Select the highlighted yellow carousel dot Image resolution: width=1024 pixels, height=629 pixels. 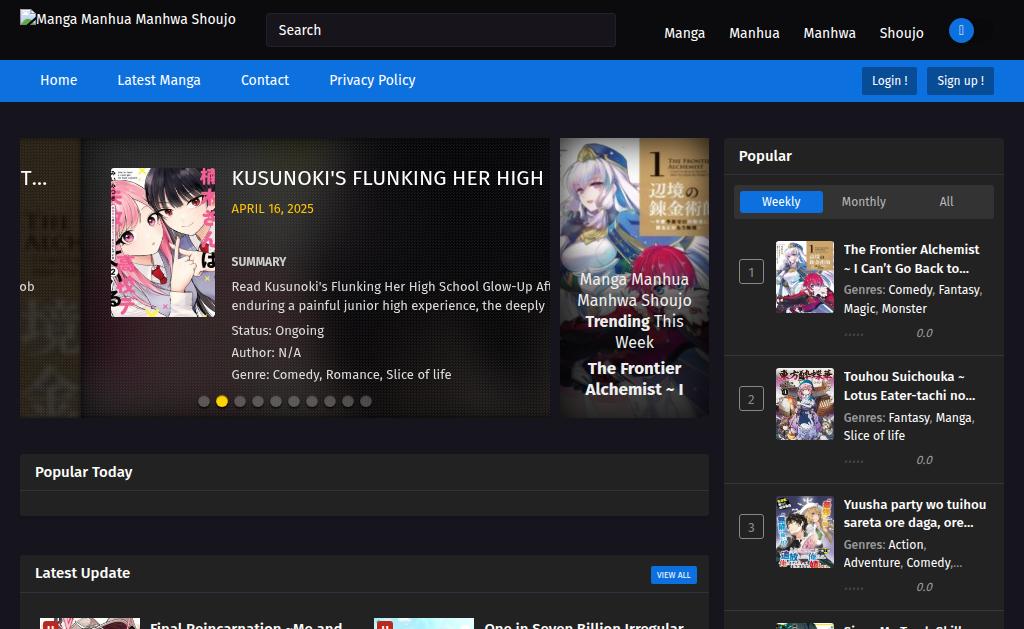click(x=222, y=401)
